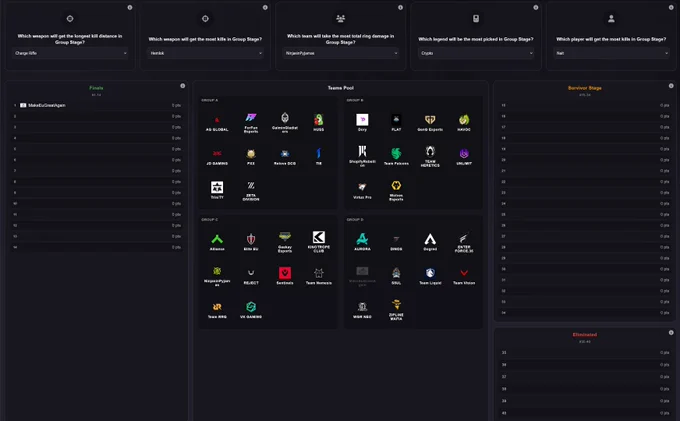The height and width of the screenshot is (421, 680).
Task: Click the GROUP A label
Action: tap(209, 100)
